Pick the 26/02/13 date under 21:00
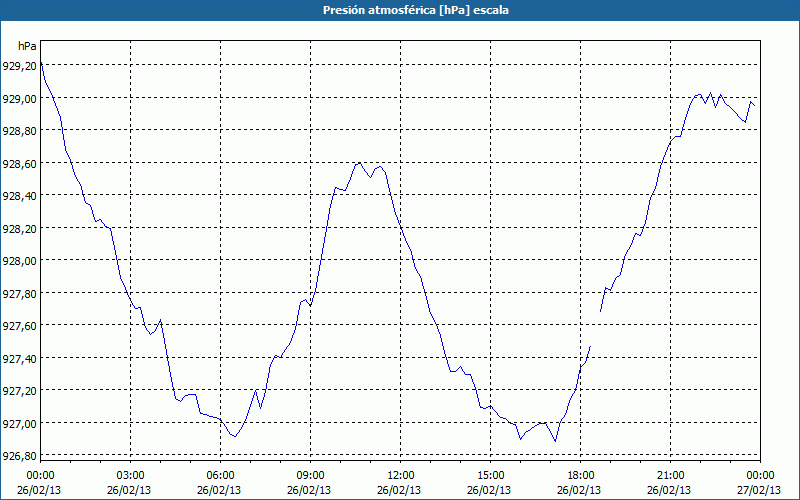 click(x=669, y=490)
